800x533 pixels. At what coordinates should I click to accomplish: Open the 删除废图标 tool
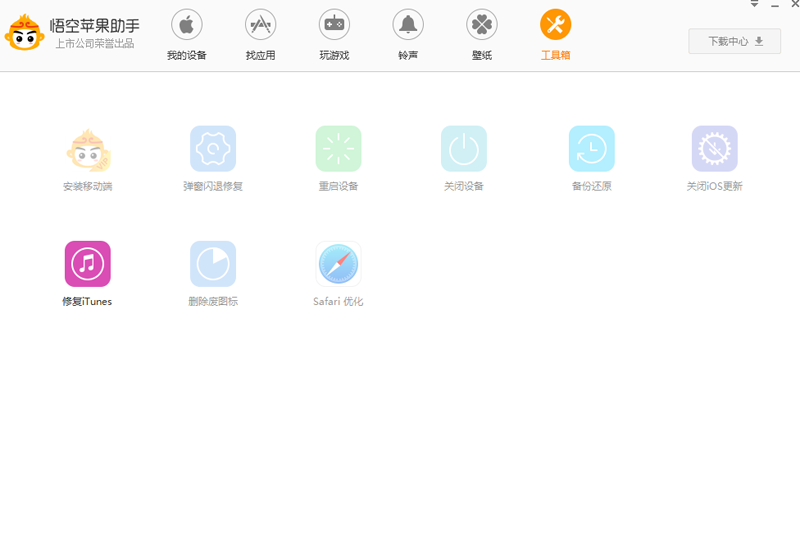click(x=213, y=264)
